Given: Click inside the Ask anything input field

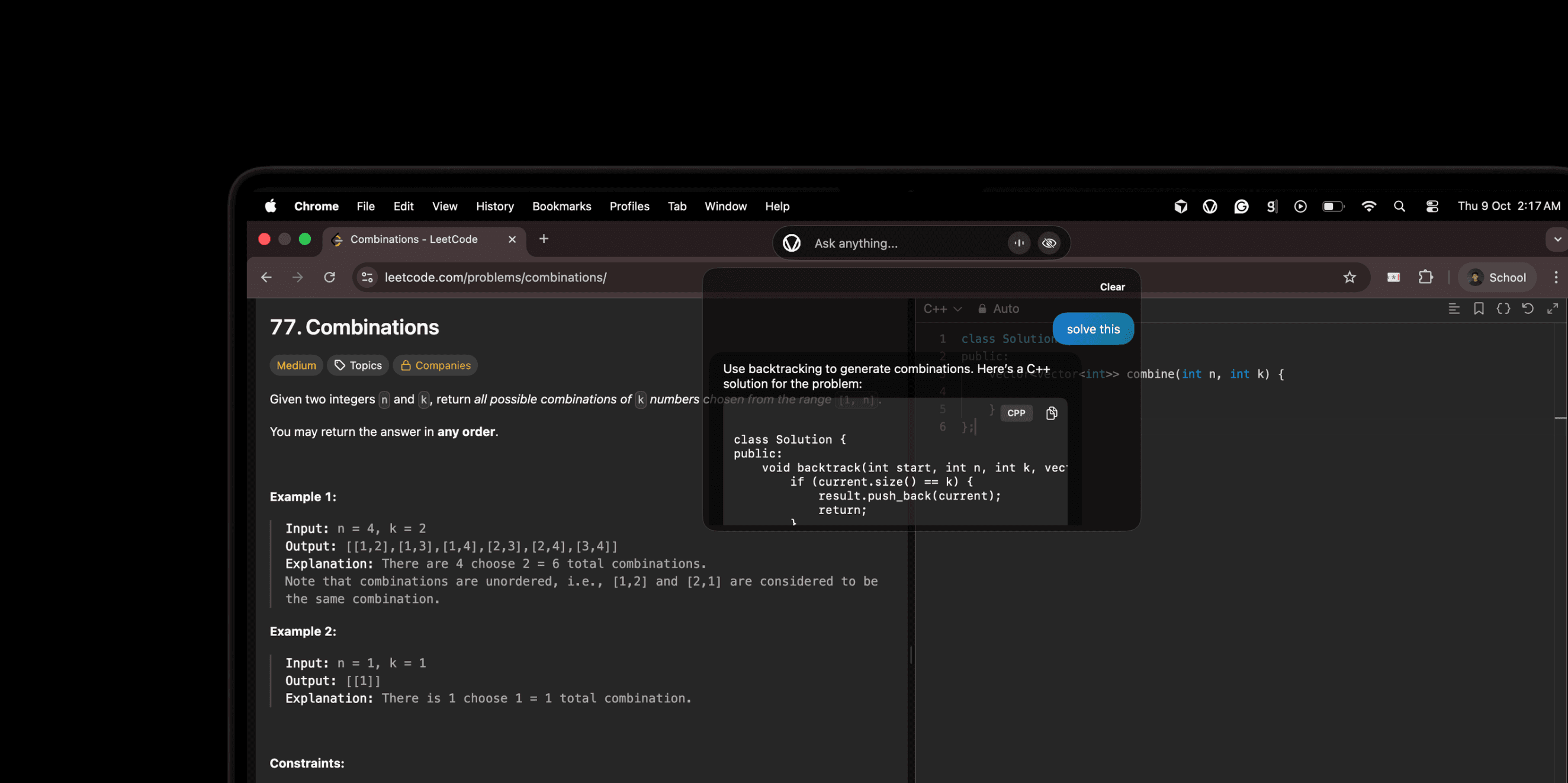Looking at the screenshot, I should click(x=883, y=243).
